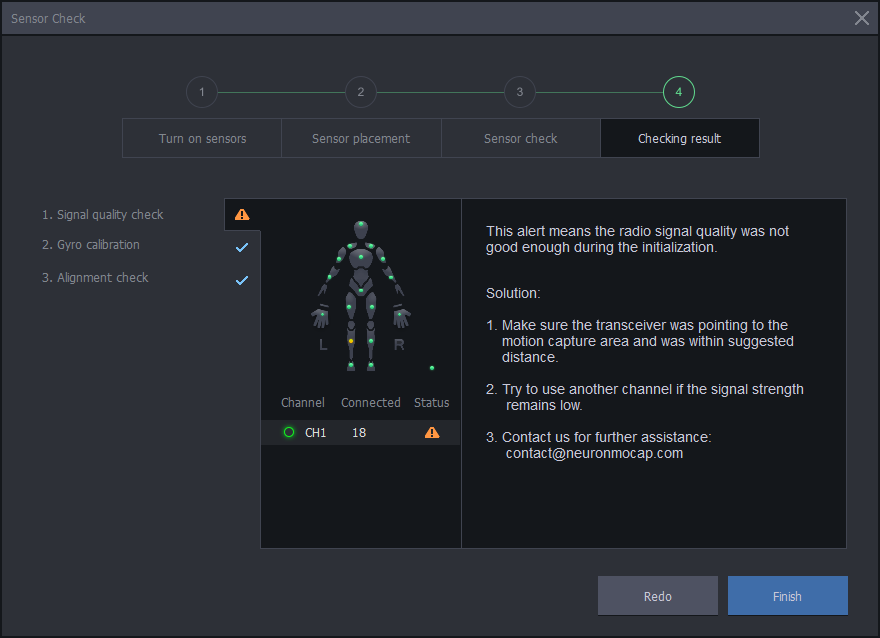Click the head sensor dot on the figure
This screenshot has width=880, height=638.
(x=361, y=224)
